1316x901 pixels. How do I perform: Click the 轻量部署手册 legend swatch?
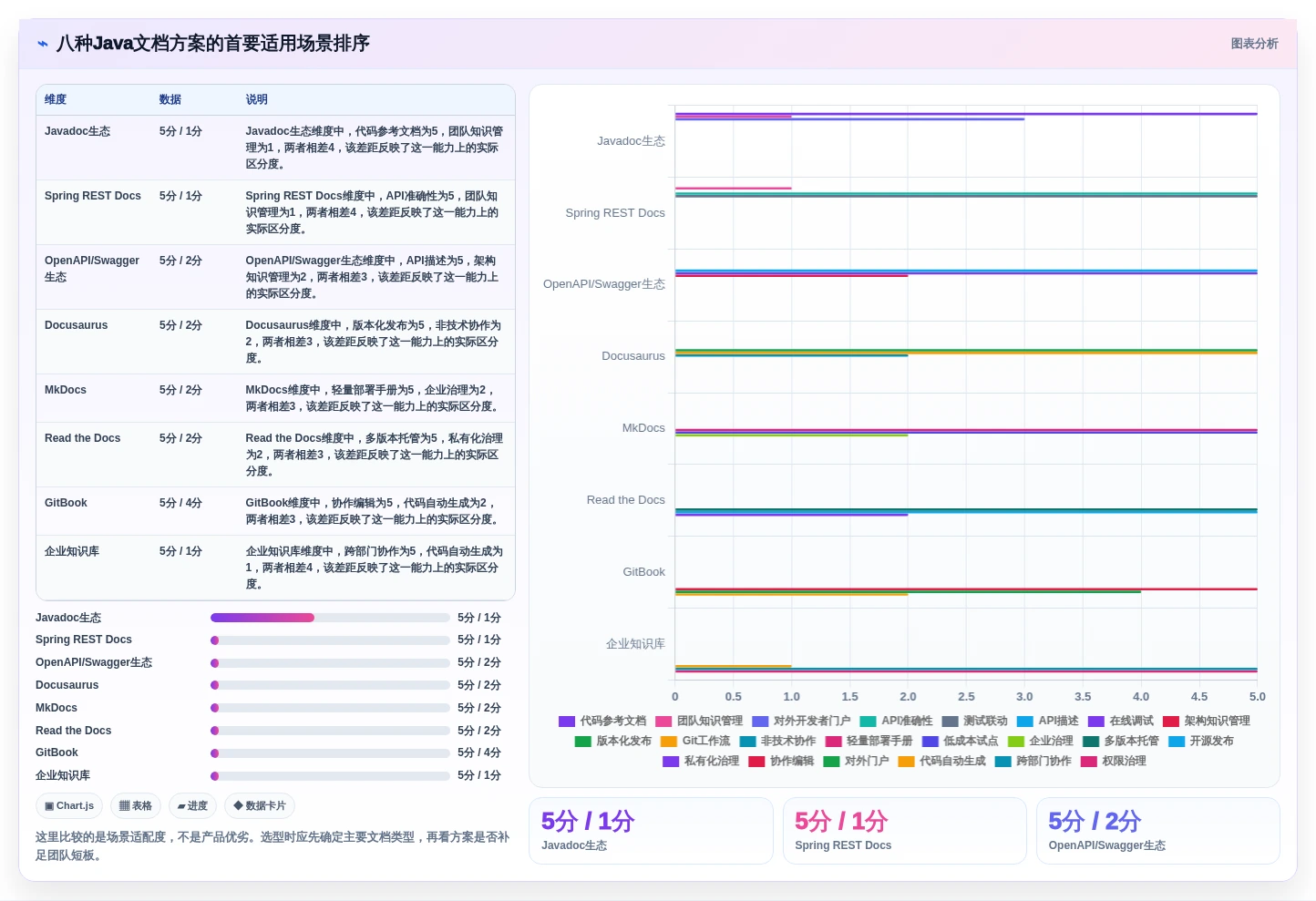click(833, 742)
